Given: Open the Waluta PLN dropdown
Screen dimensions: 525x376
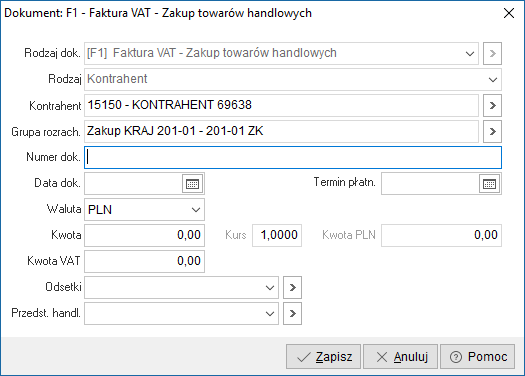Looking at the screenshot, I should 196,210.
